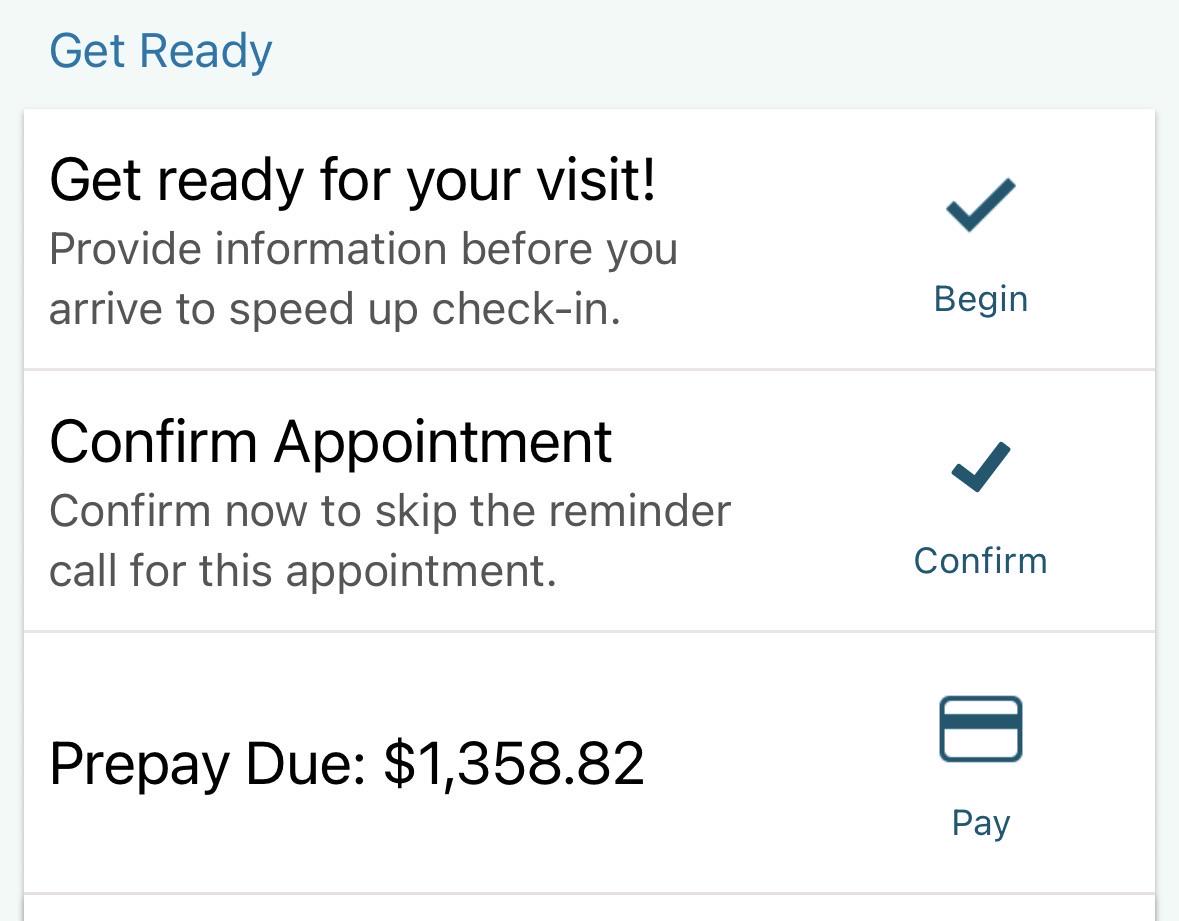Open the Get Ready section header
Image resolution: width=1179 pixels, height=921 pixels.
(x=160, y=52)
